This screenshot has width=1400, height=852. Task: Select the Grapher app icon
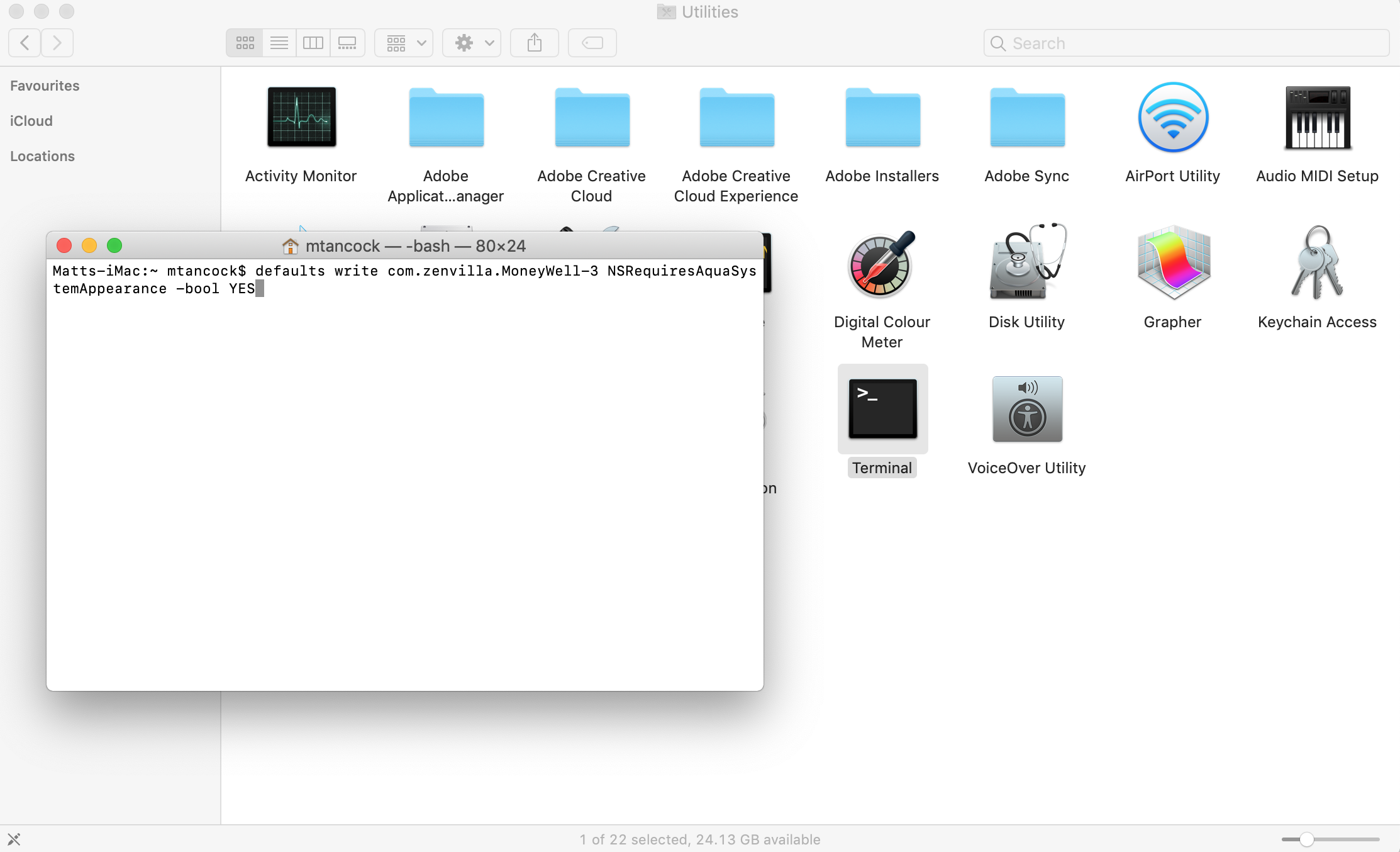1173,264
